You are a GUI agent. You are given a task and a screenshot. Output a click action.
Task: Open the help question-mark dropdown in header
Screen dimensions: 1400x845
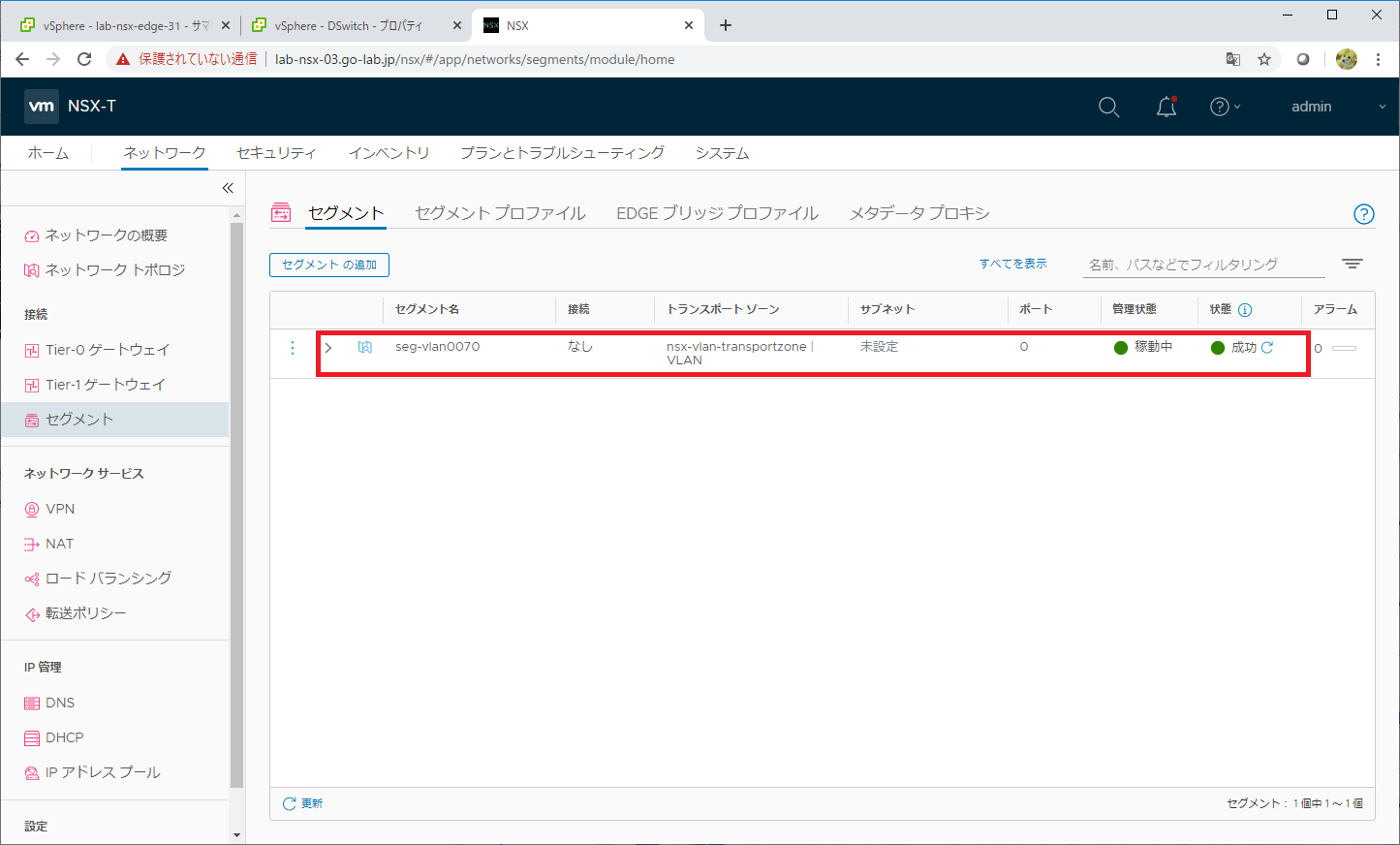[1225, 107]
